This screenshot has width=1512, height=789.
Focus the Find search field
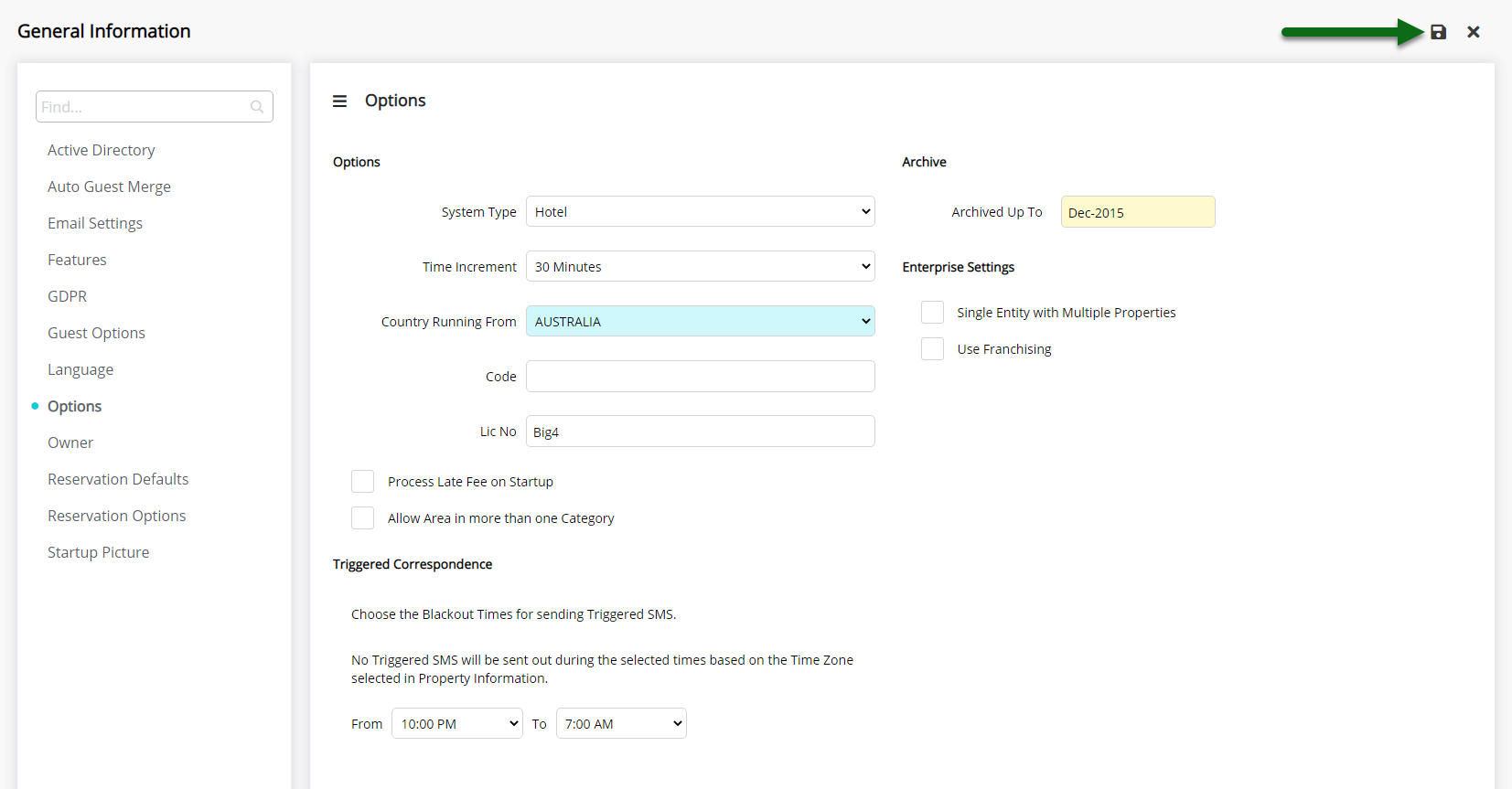(x=154, y=107)
